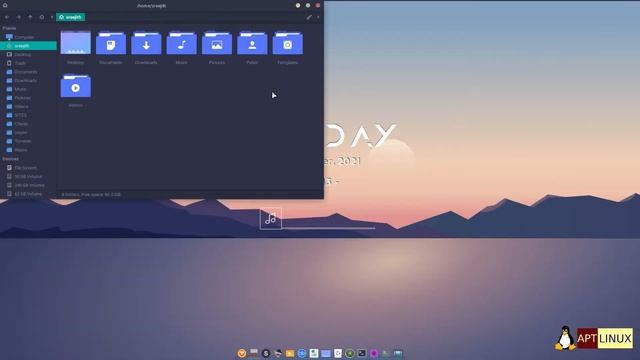Open the Documents folder icon in main pane

111,43
